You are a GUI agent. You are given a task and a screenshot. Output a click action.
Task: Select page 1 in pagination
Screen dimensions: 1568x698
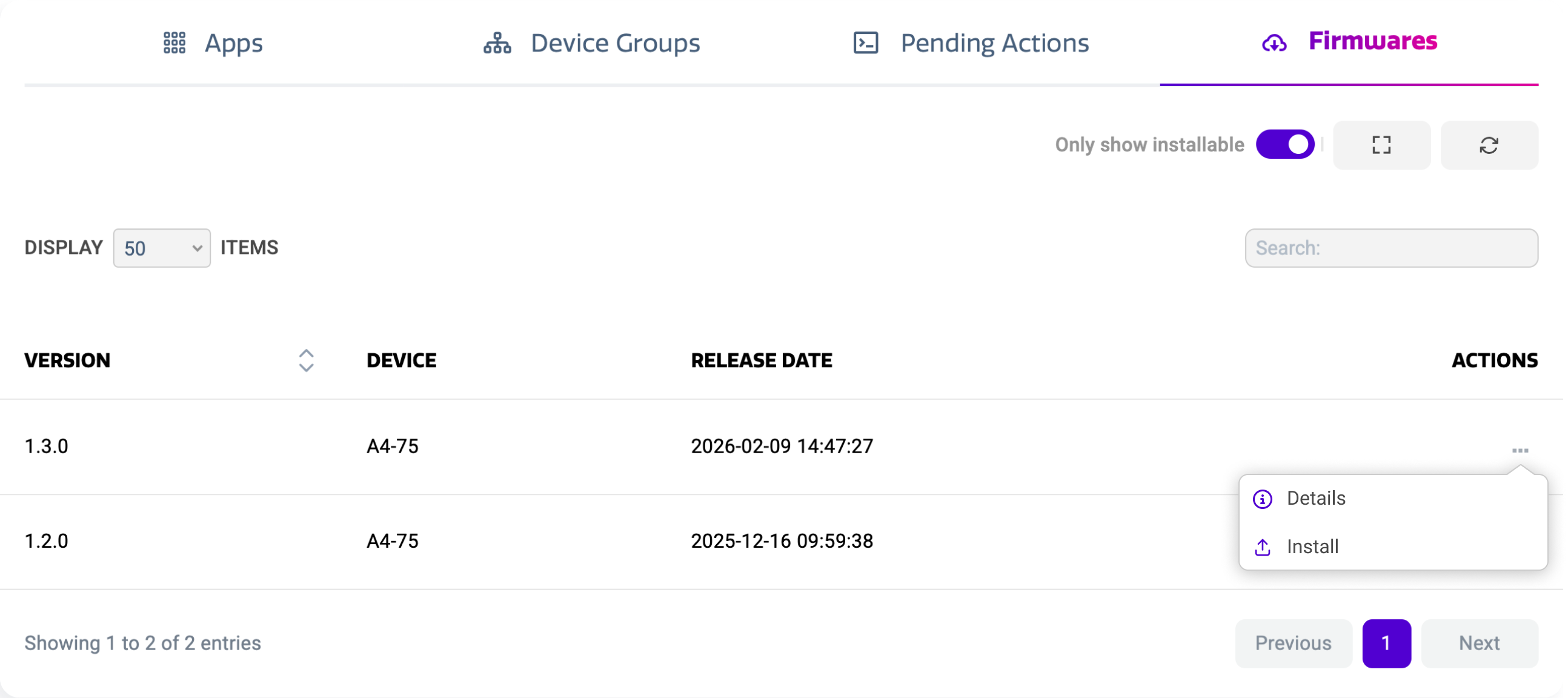1386,643
